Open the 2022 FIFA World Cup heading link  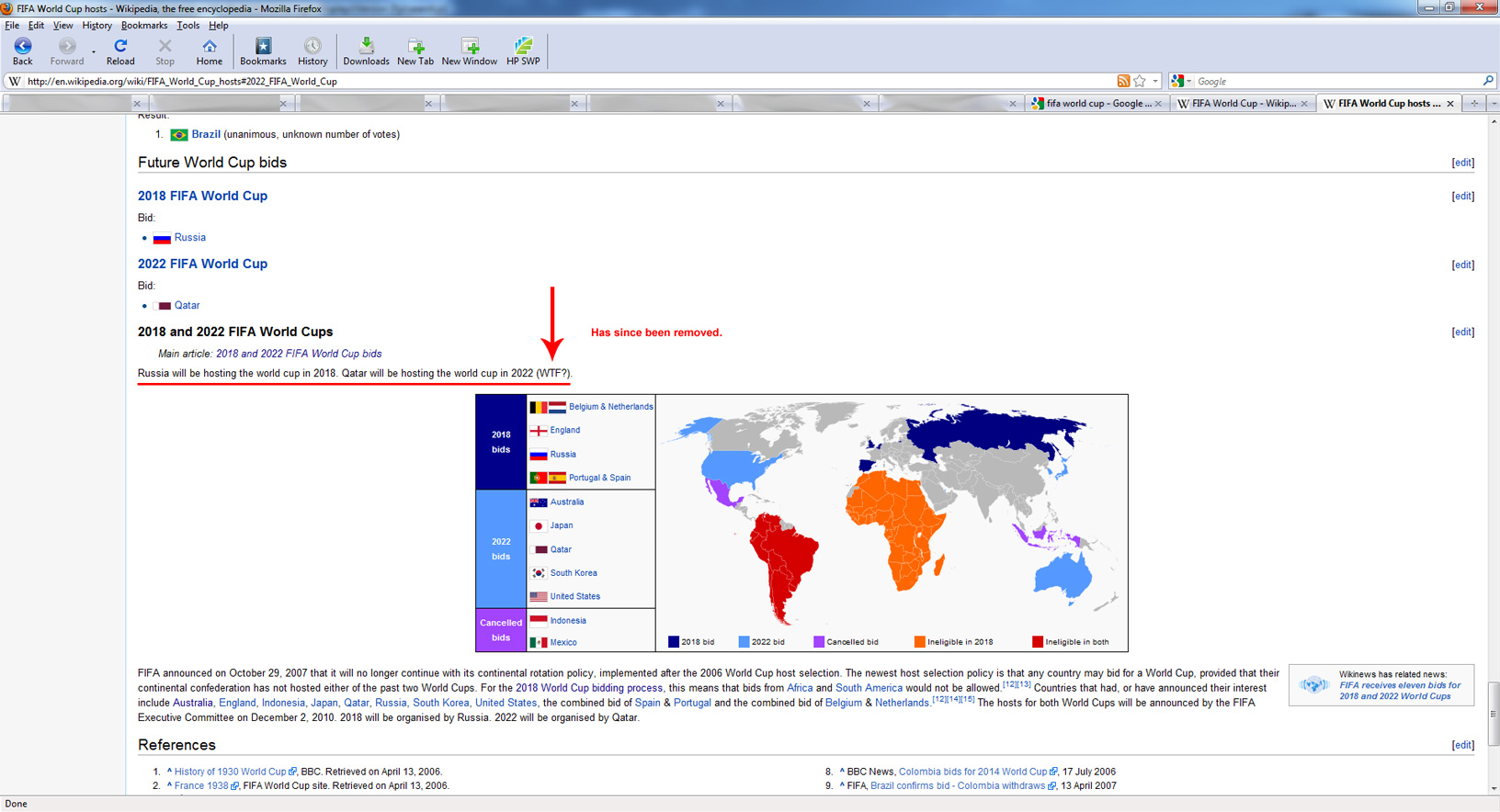pos(202,264)
